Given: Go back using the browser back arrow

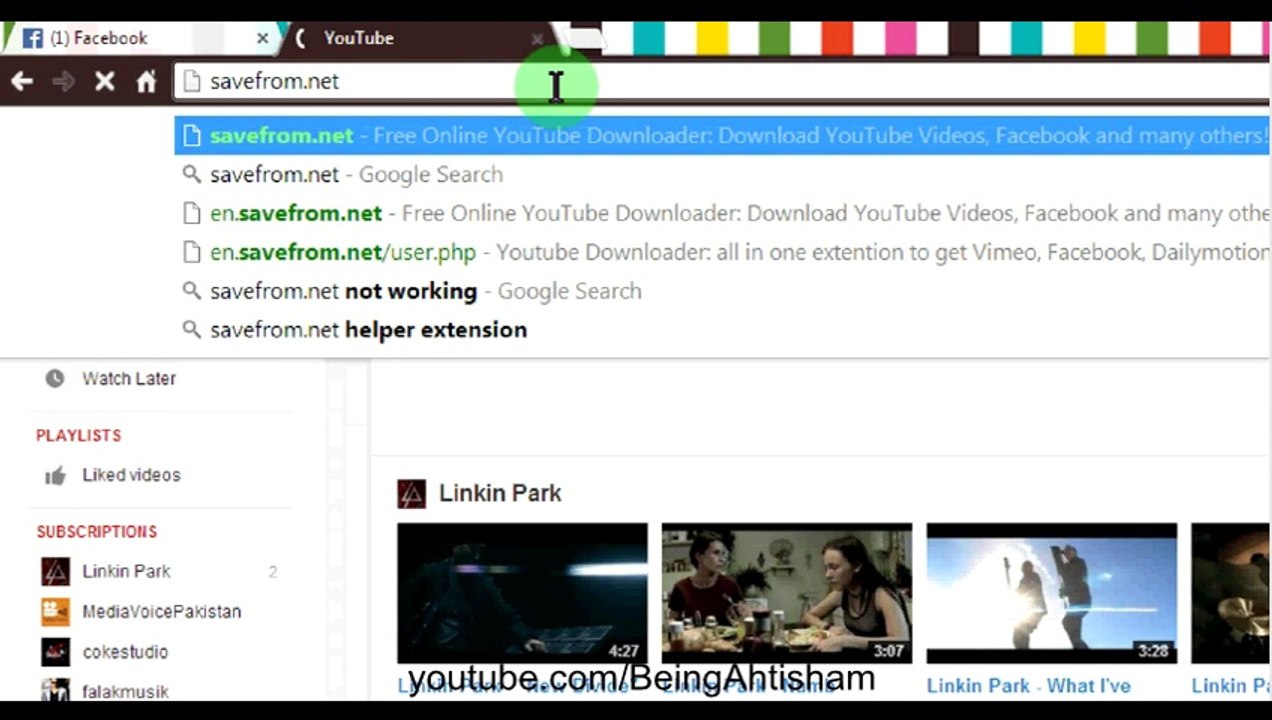Looking at the screenshot, I should [22, 82].
